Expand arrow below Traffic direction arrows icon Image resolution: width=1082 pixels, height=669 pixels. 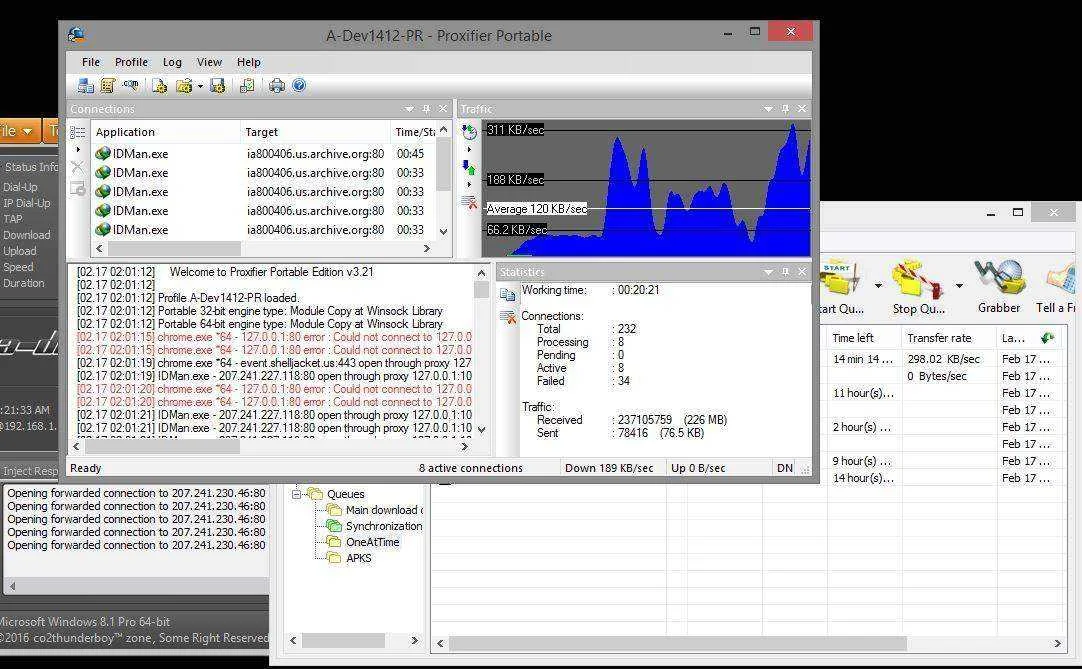[469, 184]
